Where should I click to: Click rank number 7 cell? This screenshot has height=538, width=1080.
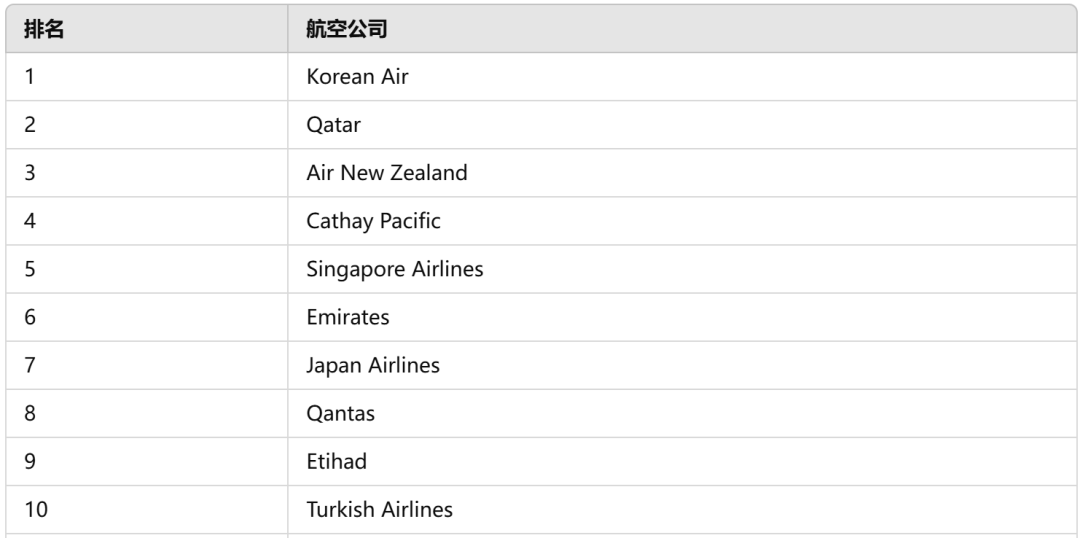coord(147,365)
